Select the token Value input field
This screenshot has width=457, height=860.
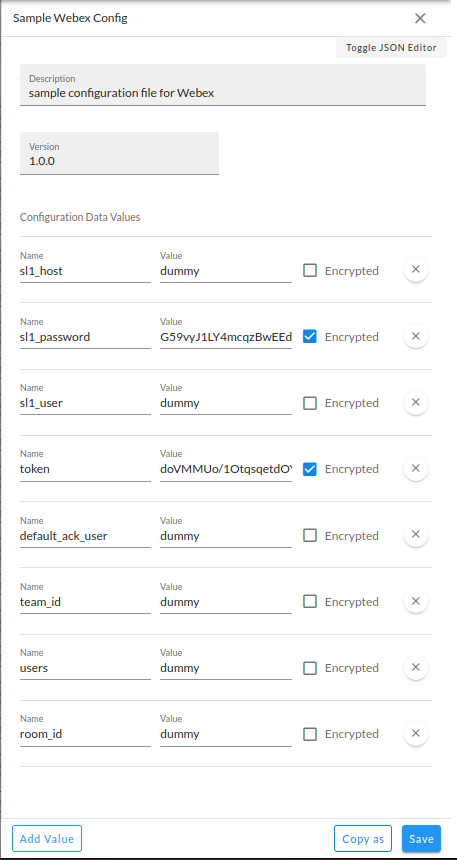[x=226, y=469]
